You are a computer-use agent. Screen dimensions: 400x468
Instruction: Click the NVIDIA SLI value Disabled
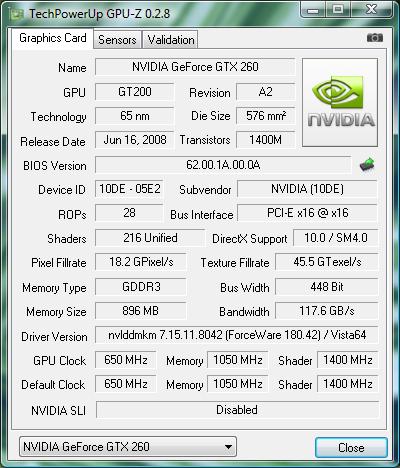coord(237,410)
